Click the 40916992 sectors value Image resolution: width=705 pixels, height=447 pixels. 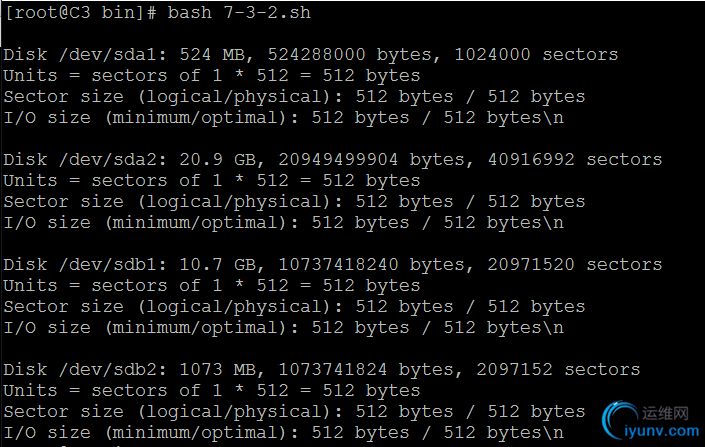575,160
